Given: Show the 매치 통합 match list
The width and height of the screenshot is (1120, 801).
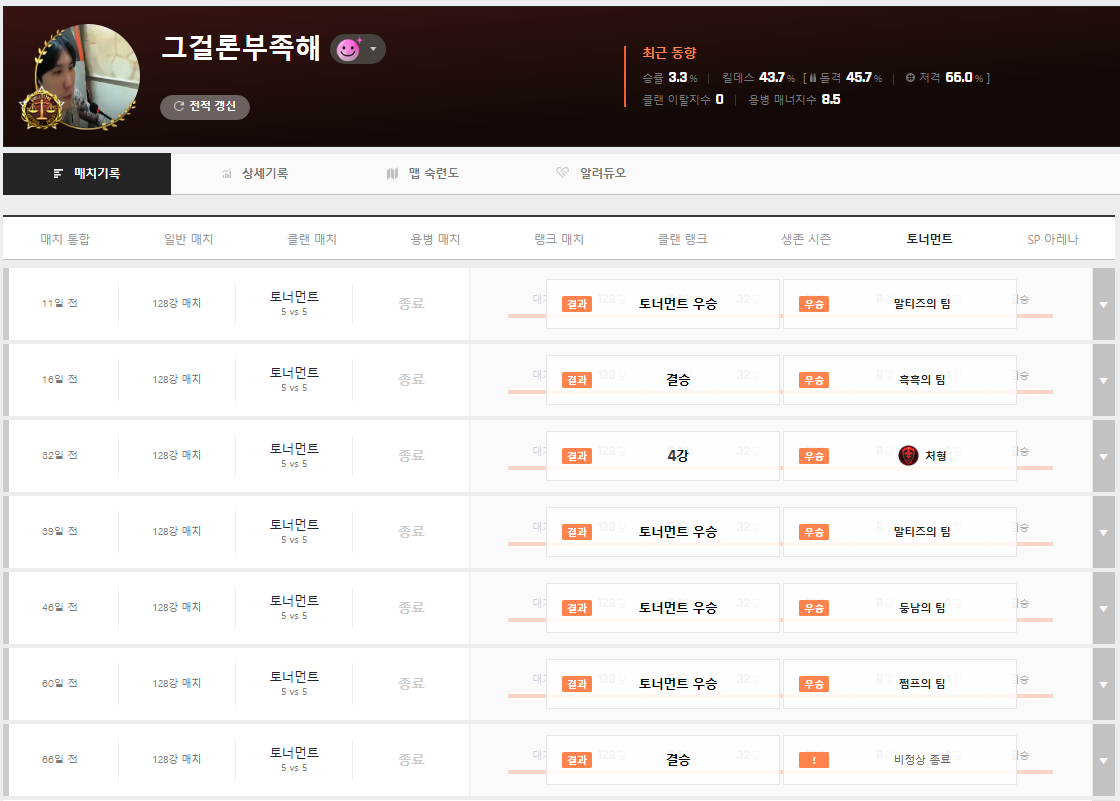Looking at the screenshot, I should (65, 239).
